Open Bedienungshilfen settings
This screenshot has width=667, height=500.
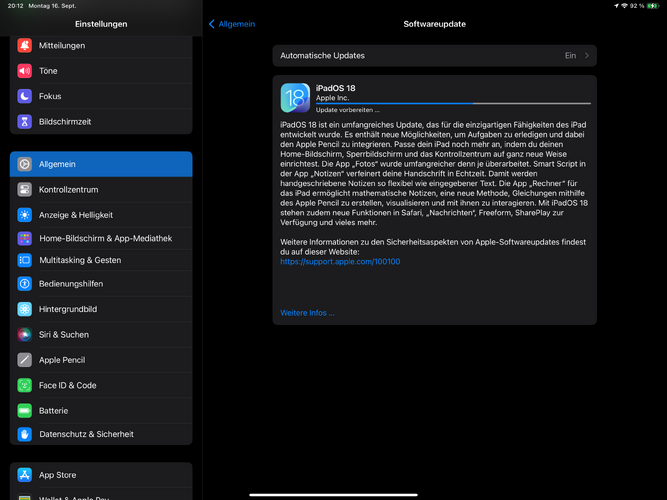(x=101, y=283)
